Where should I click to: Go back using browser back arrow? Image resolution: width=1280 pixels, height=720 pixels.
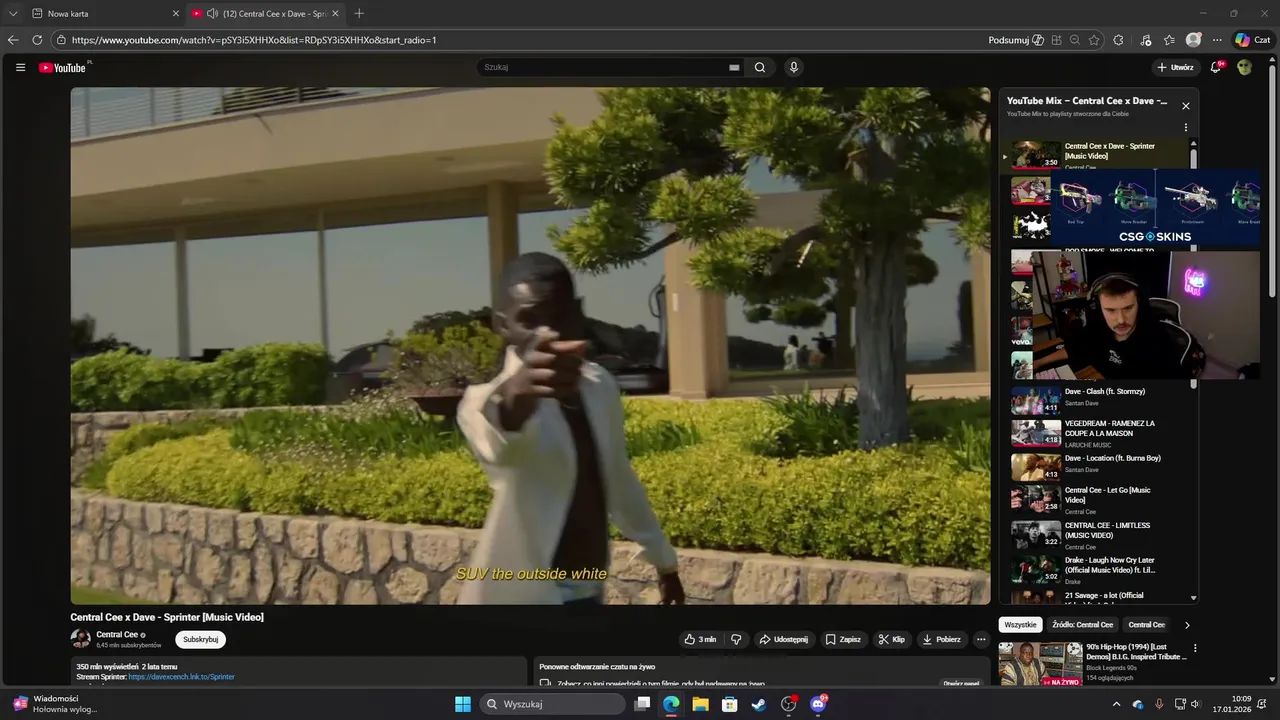pos(13,40)
